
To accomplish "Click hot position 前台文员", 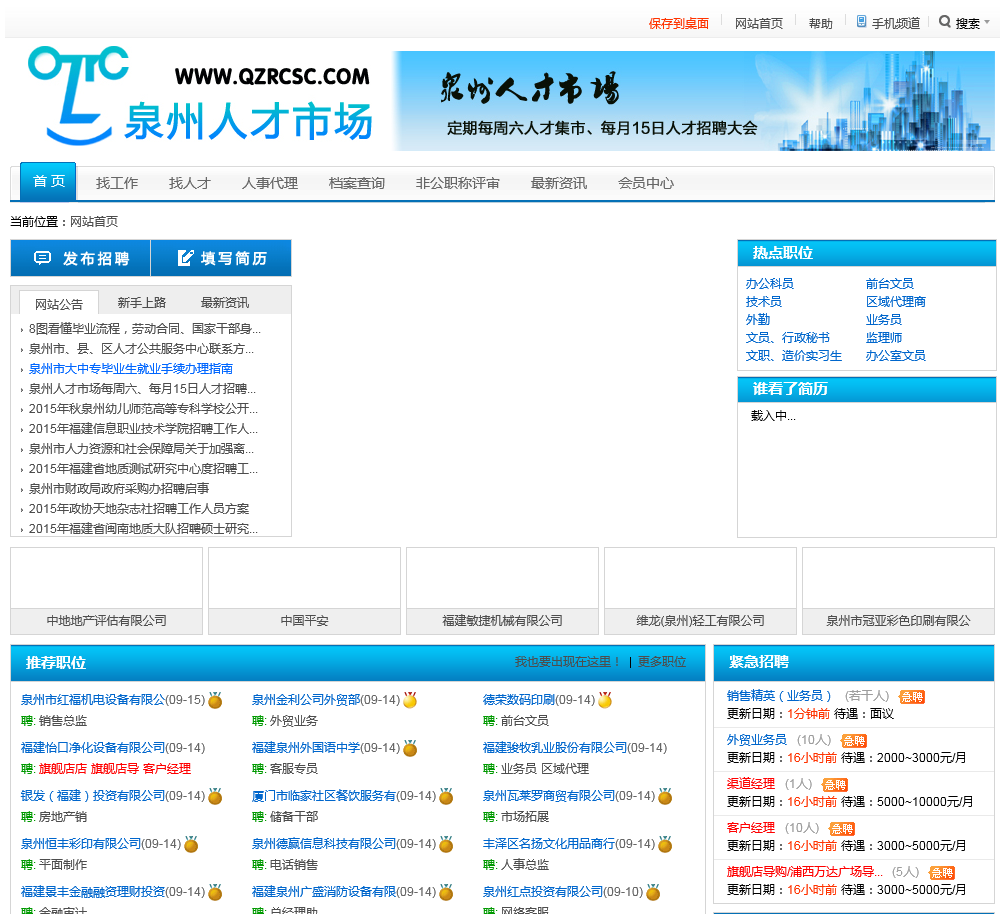I will (890, 283).
